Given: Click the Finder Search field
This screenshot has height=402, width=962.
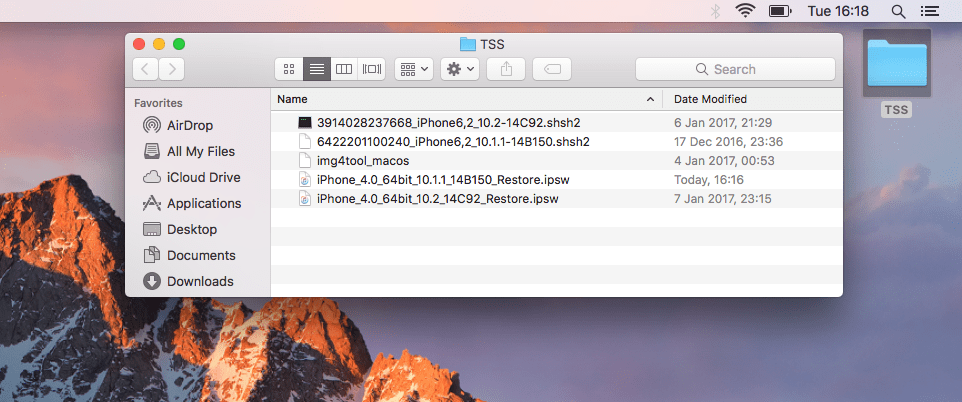Looking at the screenshot, I should (x=735, y=69).
